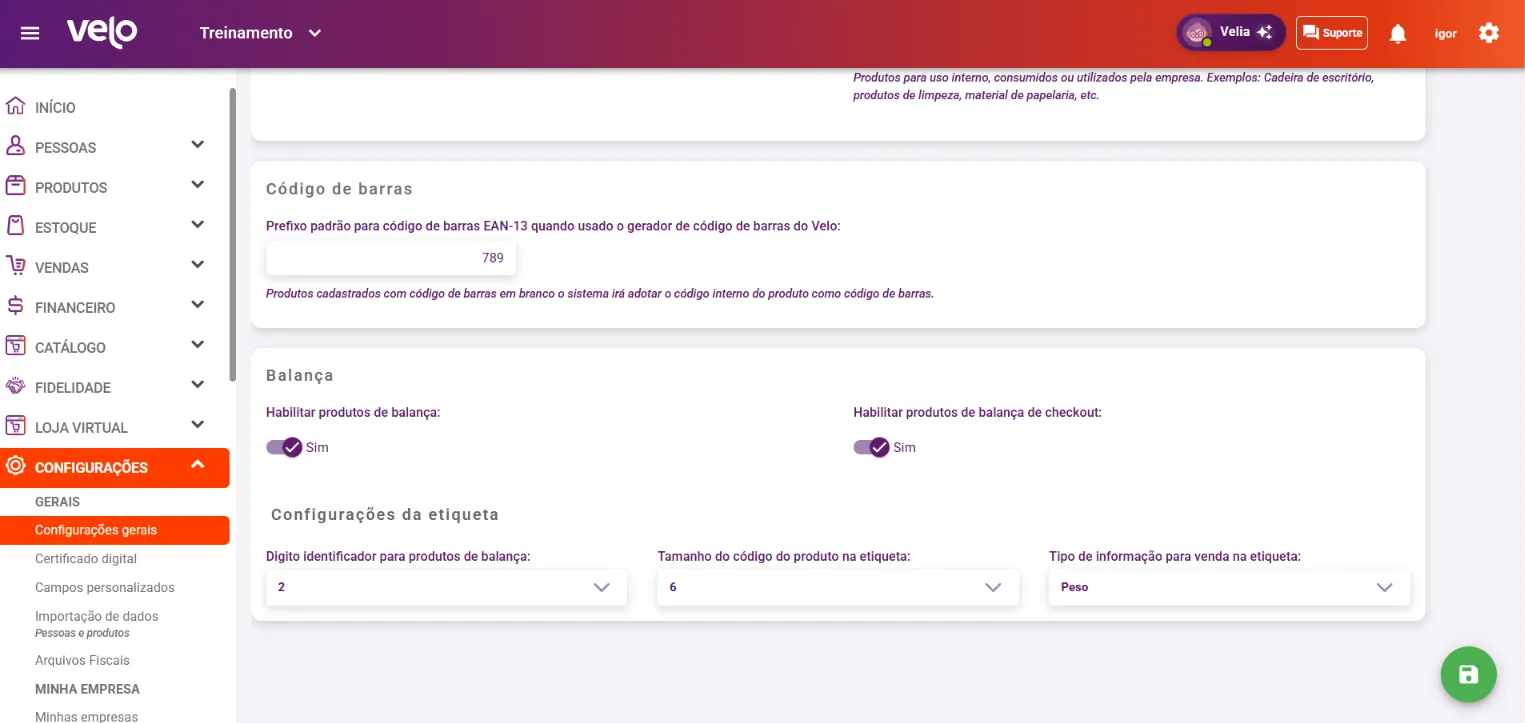Click the Configurações da etiqueta heading
1525x723 pixels.
click(x=385, y=515)
